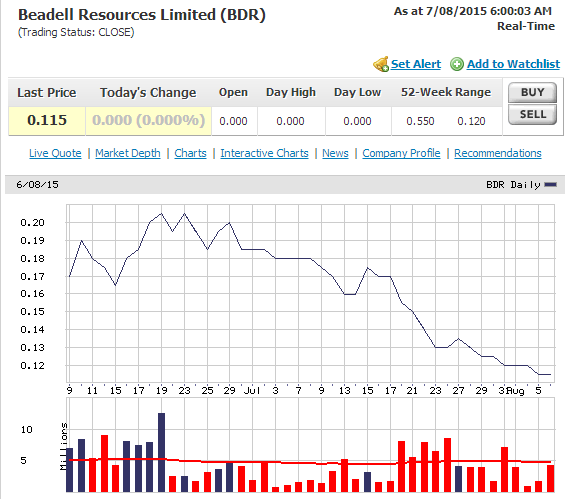Open the Set Alert link
Screen dimensions: 566x499
[x=415, y=64]
